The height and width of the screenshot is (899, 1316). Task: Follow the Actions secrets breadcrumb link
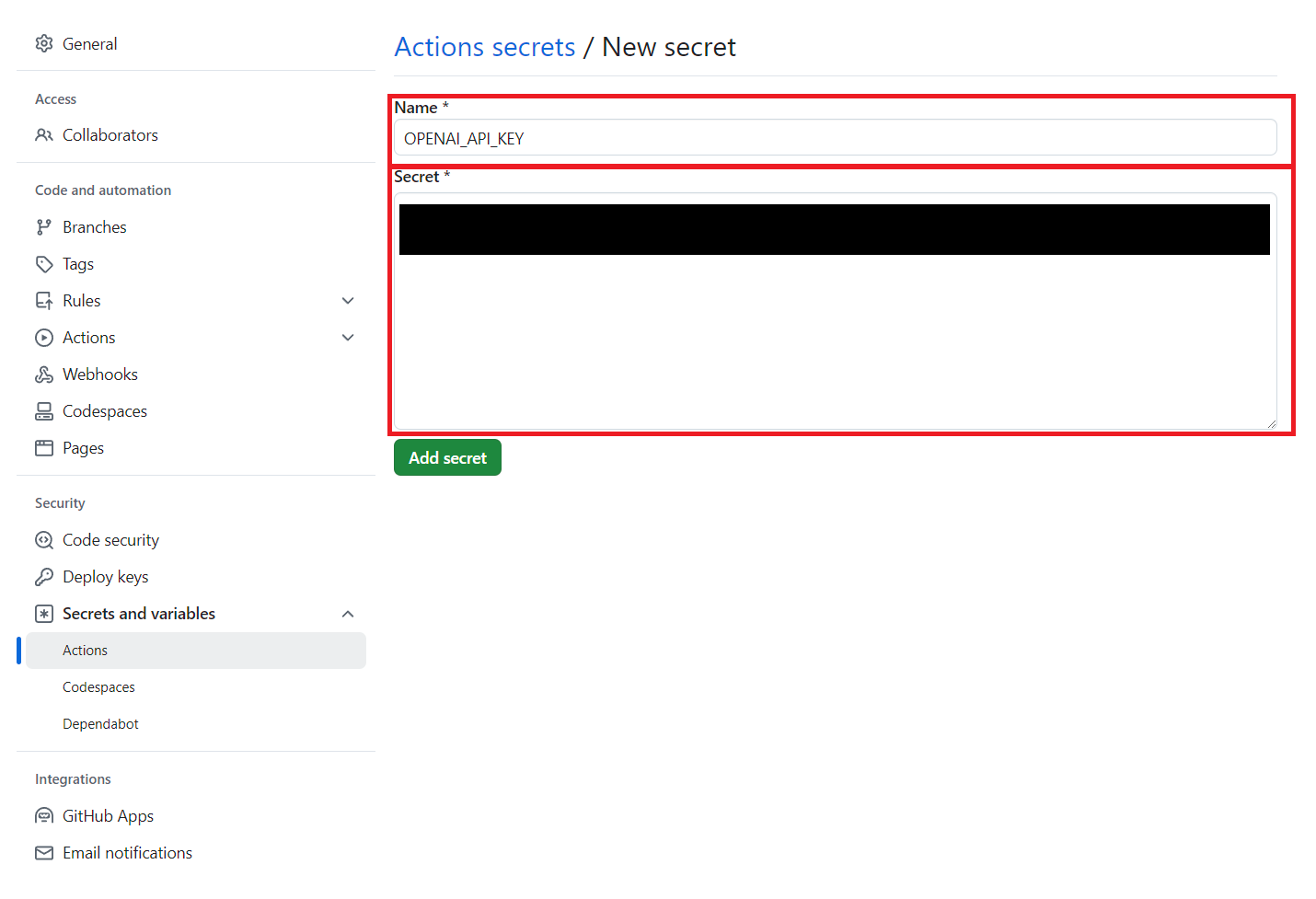[x=485, y=47]
